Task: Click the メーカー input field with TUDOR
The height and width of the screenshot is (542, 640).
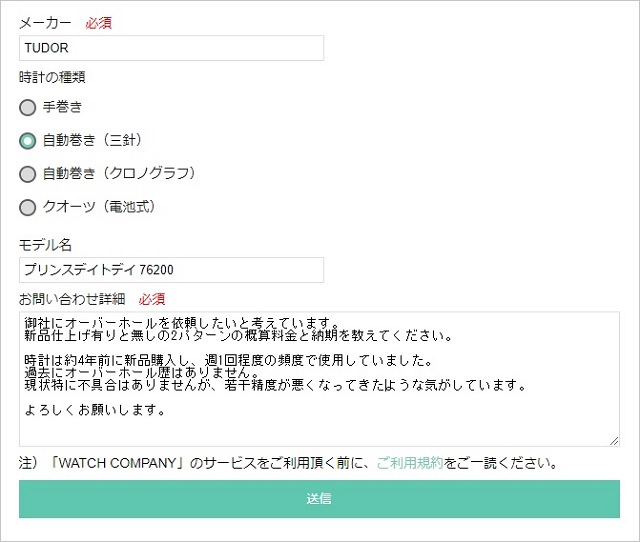Action: [x=171, y=48]
